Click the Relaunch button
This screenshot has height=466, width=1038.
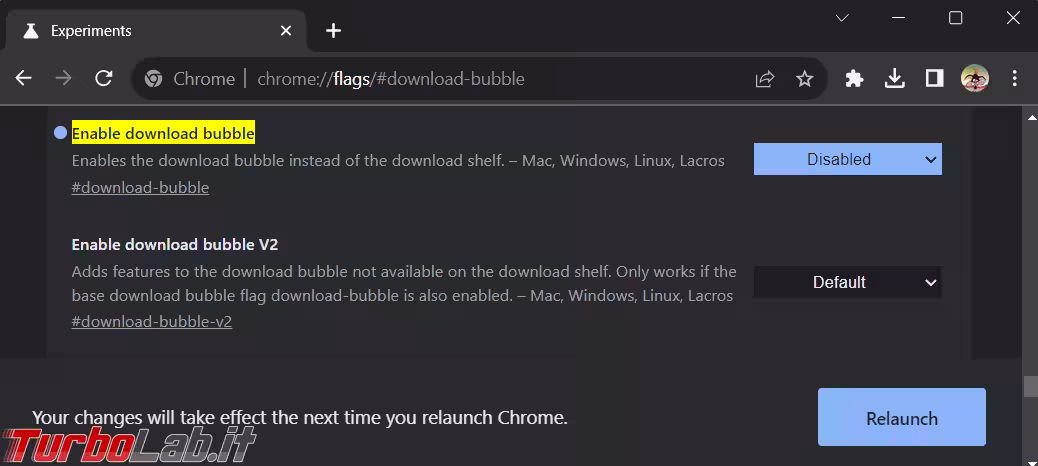click(901, 418)
